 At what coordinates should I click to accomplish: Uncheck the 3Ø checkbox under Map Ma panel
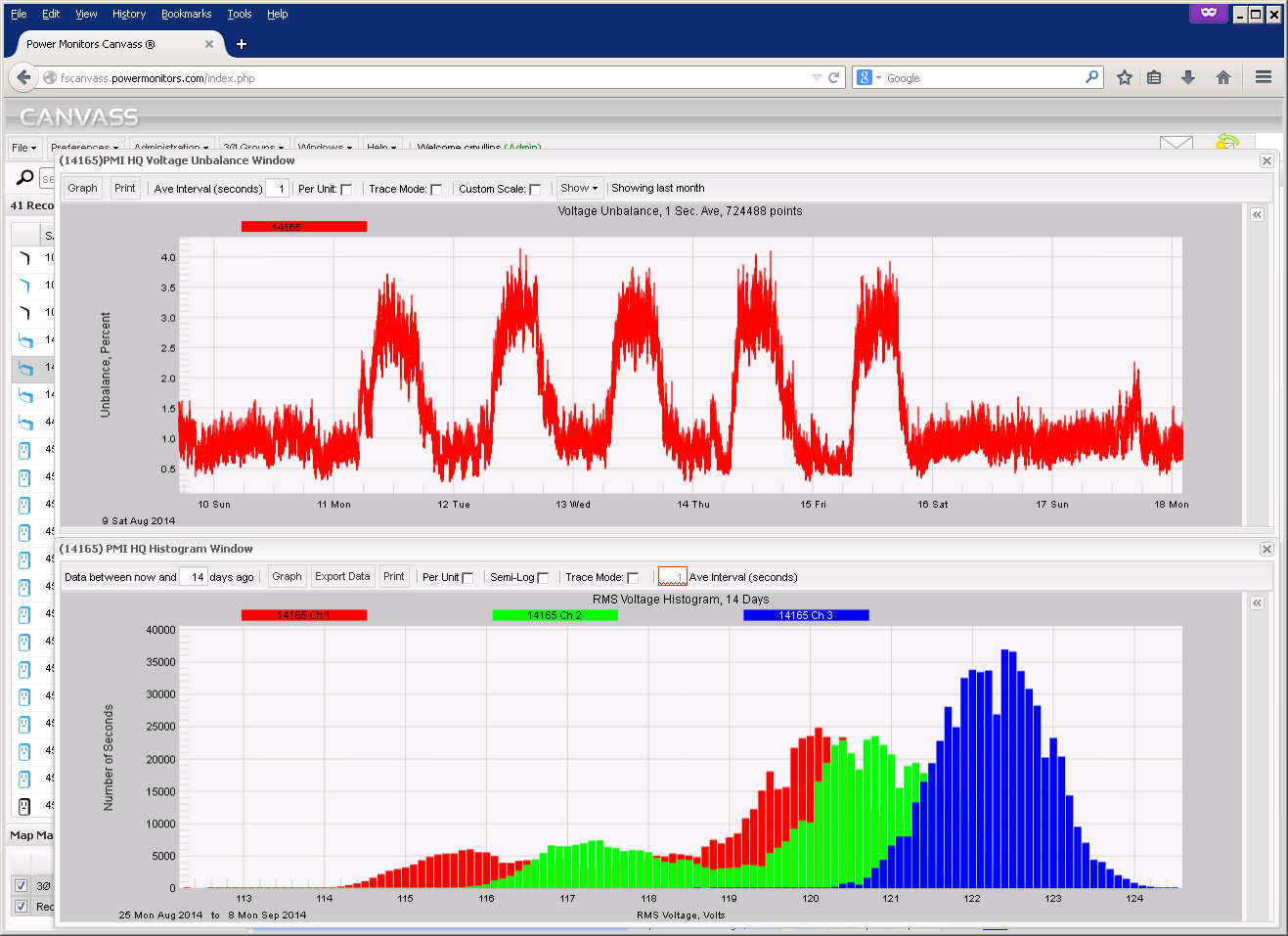click(x=22, y=885)
